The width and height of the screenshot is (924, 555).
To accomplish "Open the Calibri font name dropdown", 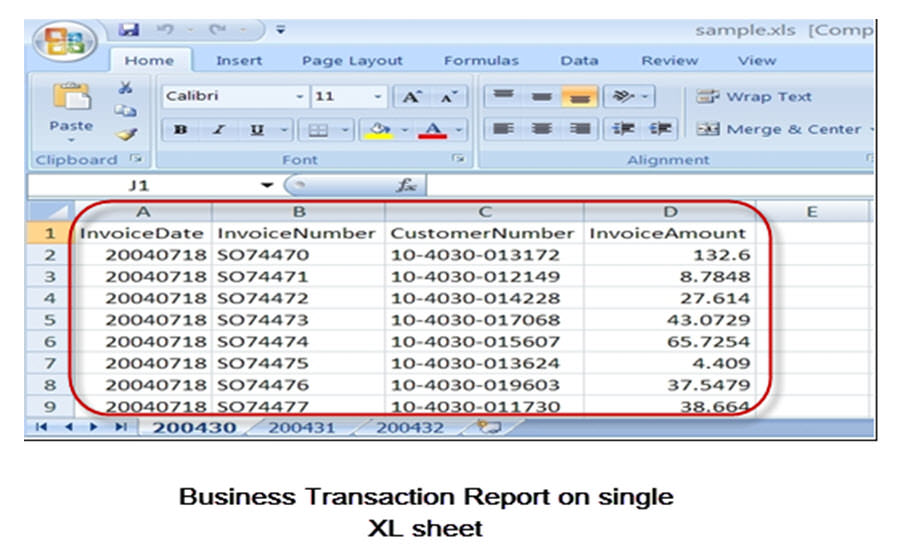I will click(x=300, y=97).
